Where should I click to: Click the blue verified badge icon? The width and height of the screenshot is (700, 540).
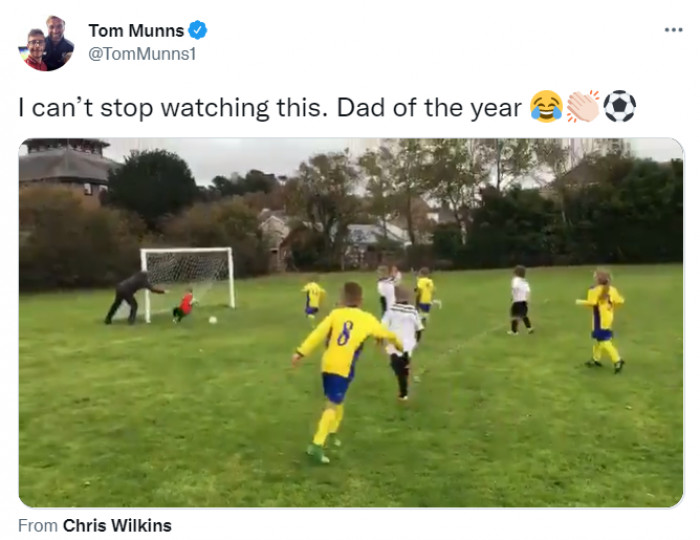(x=197, y=30)
